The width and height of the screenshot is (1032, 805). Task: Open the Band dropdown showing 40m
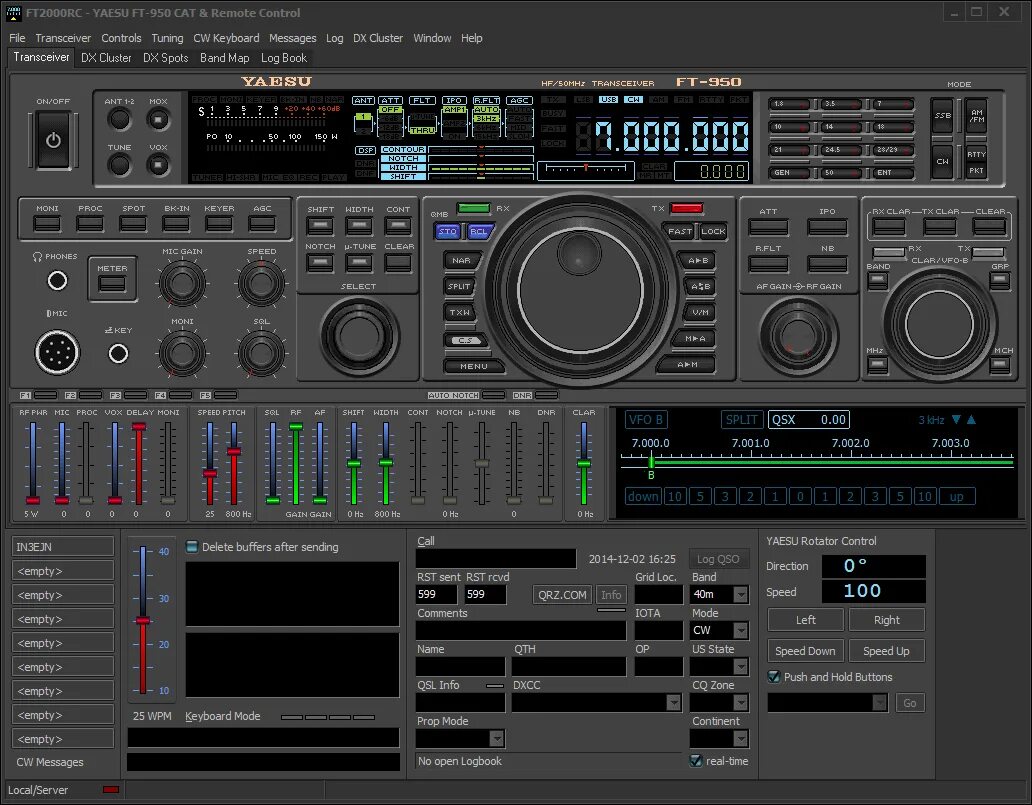click(x=740, y=595)
